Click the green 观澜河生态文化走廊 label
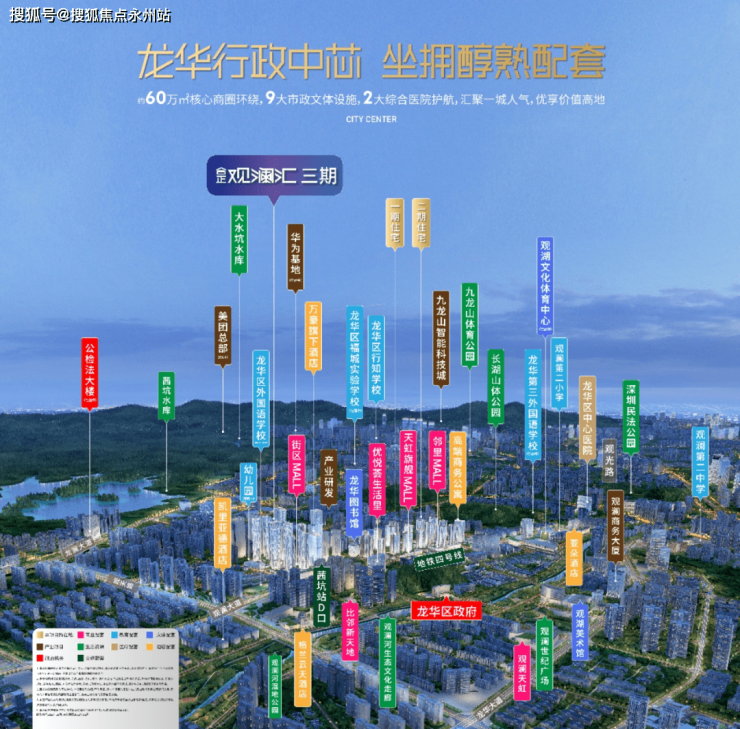 coord(387,662)
